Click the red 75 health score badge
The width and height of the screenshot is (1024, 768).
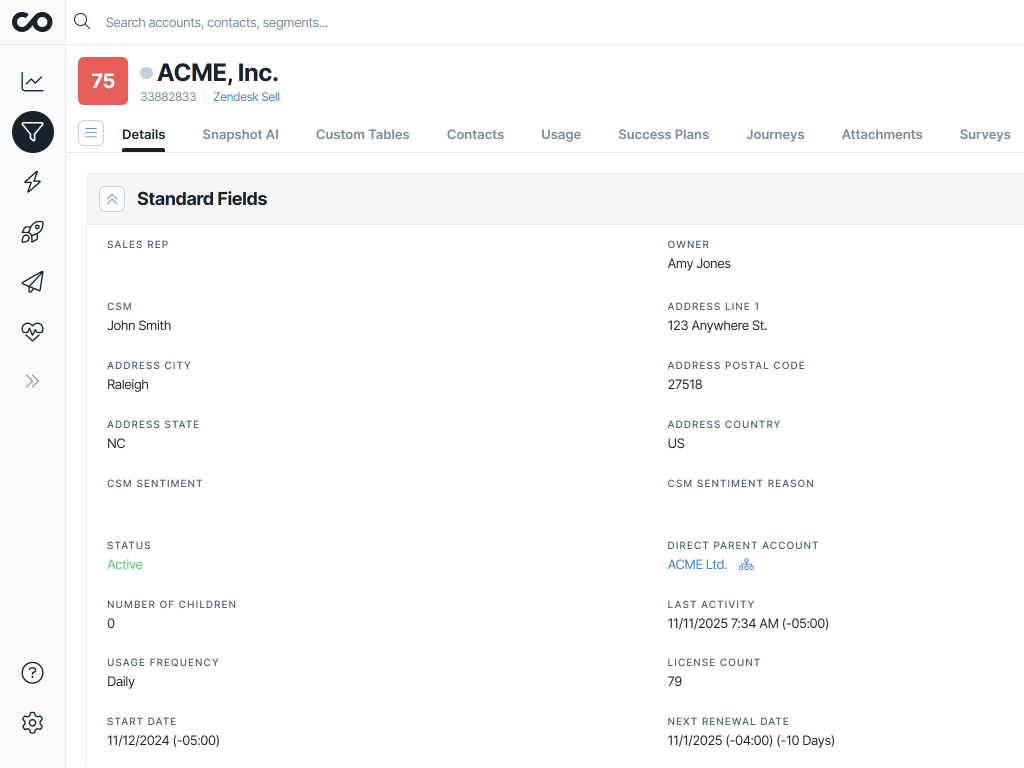[102, 80]
